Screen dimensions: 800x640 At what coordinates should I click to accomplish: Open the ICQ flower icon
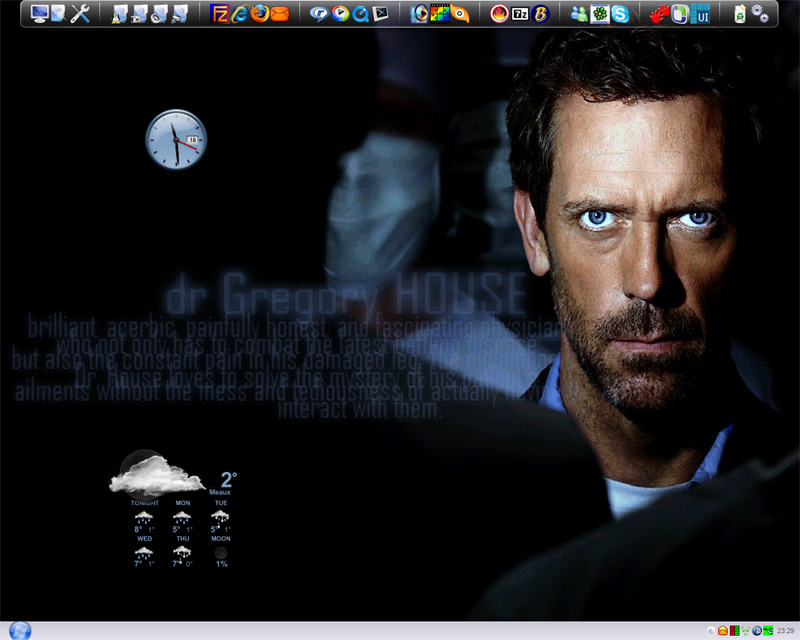600,14
